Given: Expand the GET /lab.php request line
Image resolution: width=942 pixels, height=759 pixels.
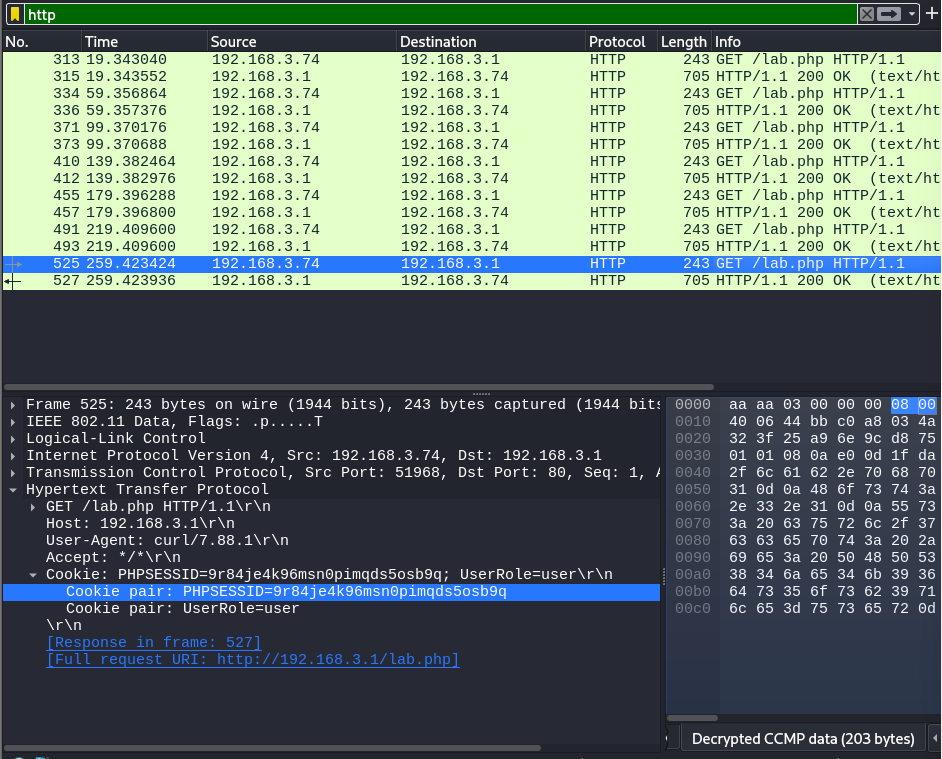Looking at the screenshot, I should click(33, 507).
